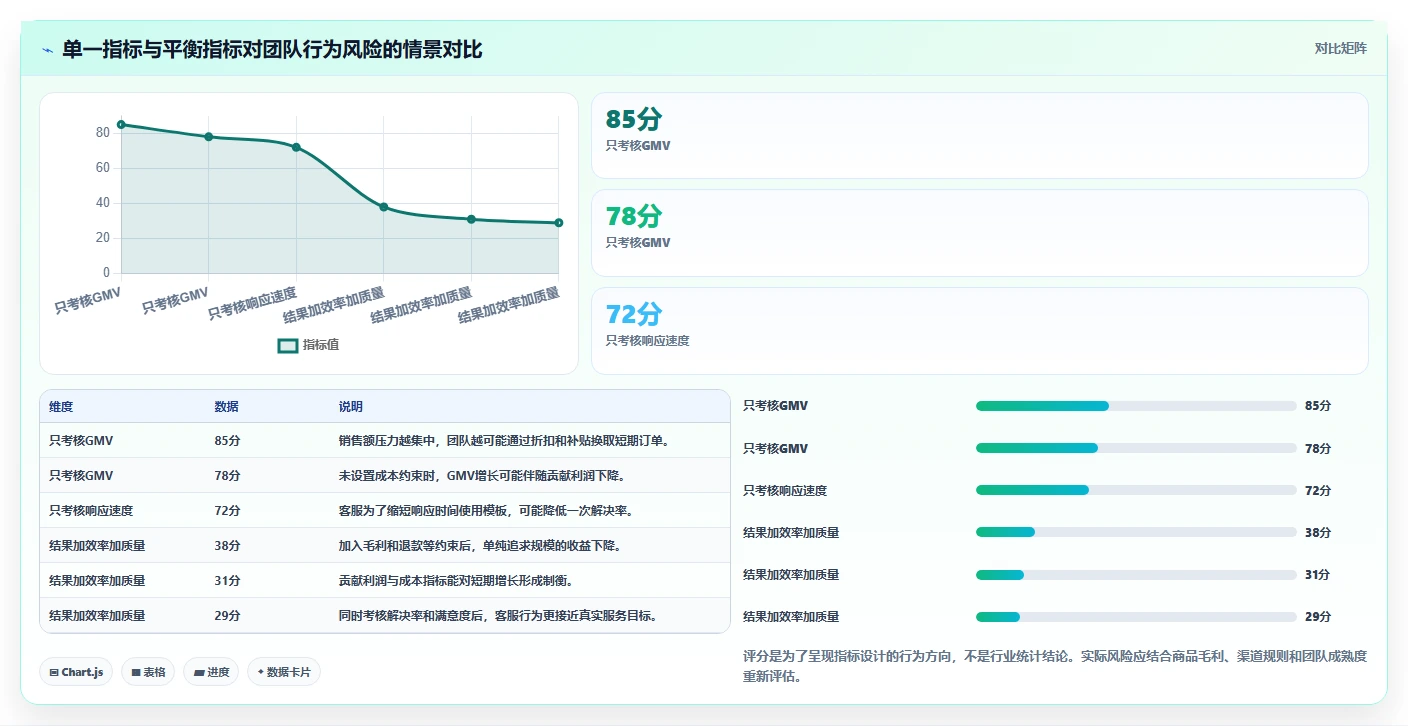The image size is (1408, 726).
Task: Click the 只考核响应速度 label on the chart x-axis
Action: point(252,304)
